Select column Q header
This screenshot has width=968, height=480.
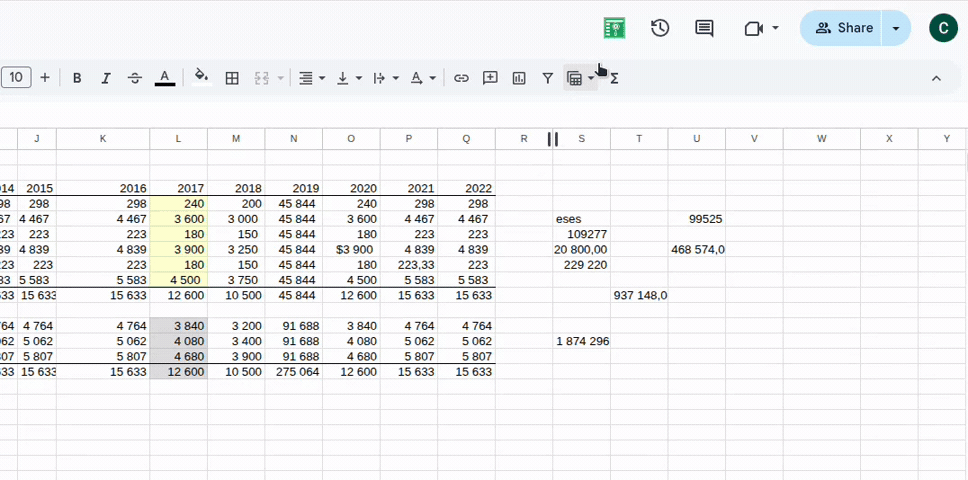coord(466,139)
